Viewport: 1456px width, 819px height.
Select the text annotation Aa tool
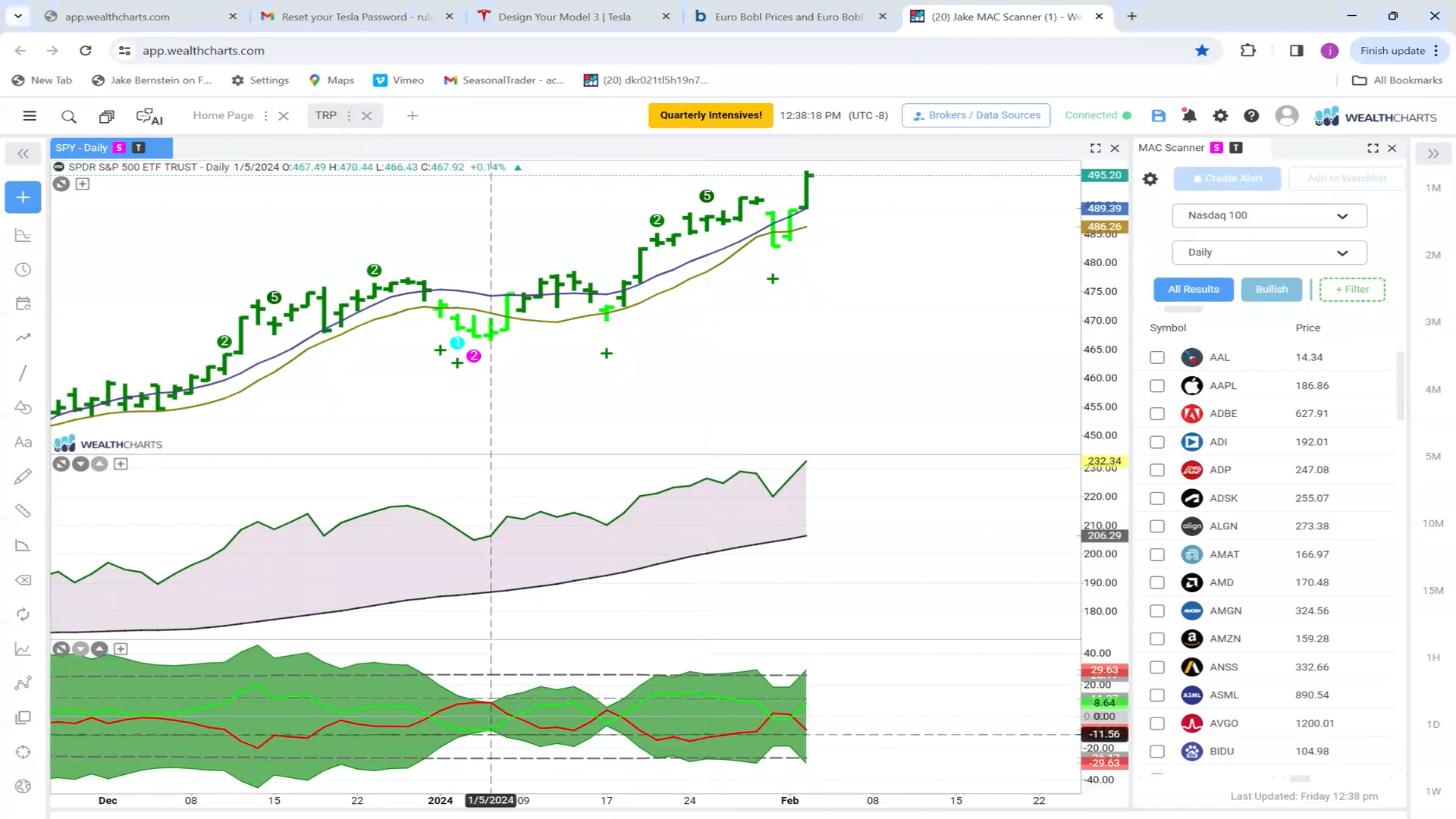(x=23, y=442)
